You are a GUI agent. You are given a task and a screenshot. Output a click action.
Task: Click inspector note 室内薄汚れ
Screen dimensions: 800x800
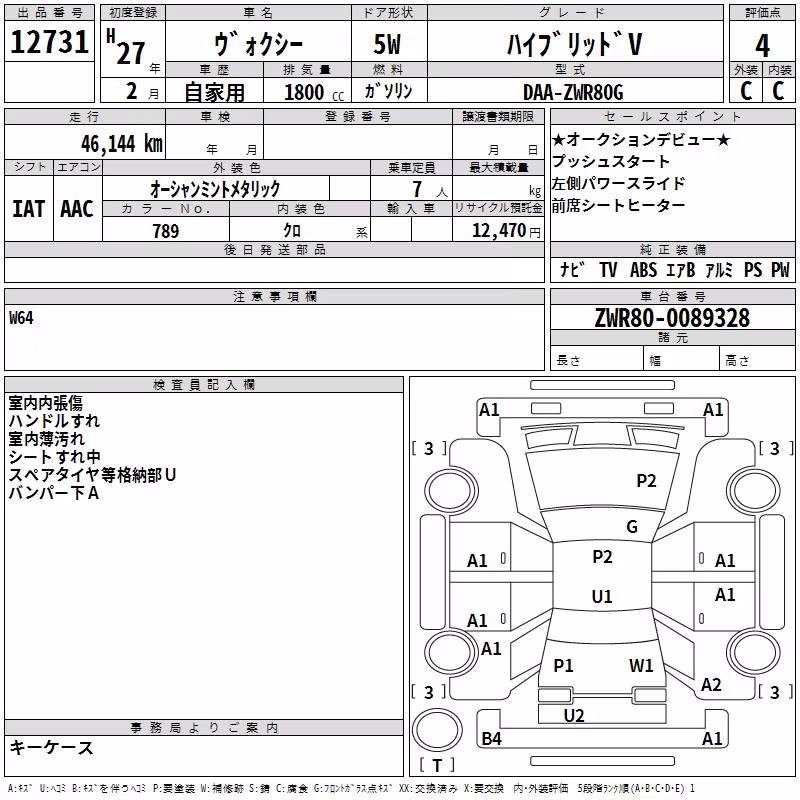pyautogui.click(x=46, y=439)
